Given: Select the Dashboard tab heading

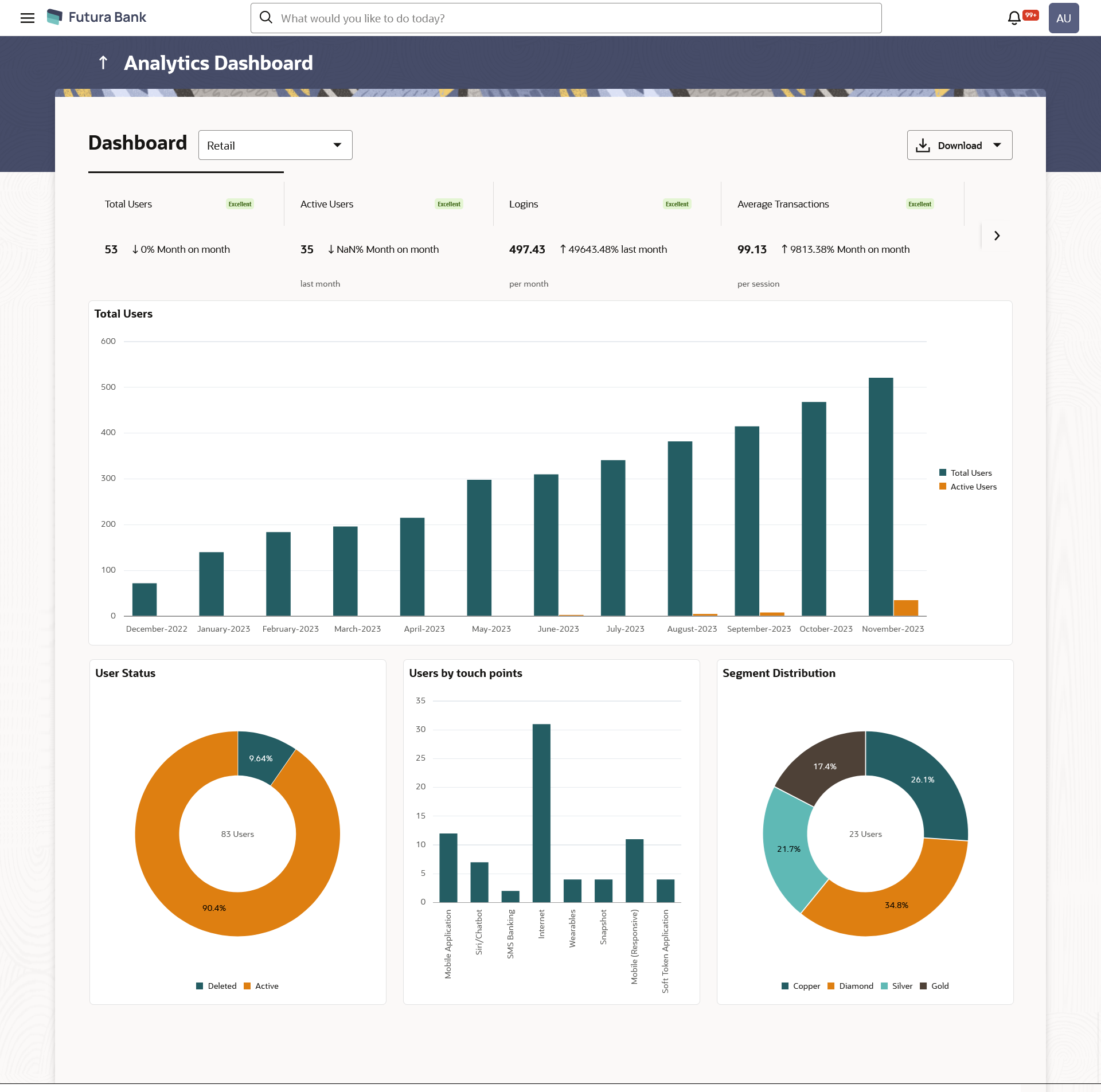Looking at the screenshot, I should pos(138,143).
